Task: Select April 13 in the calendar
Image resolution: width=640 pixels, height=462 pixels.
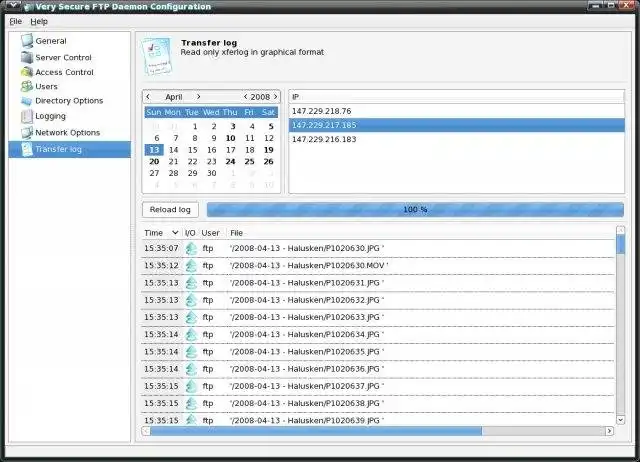Action: click(x=154, y=150)
